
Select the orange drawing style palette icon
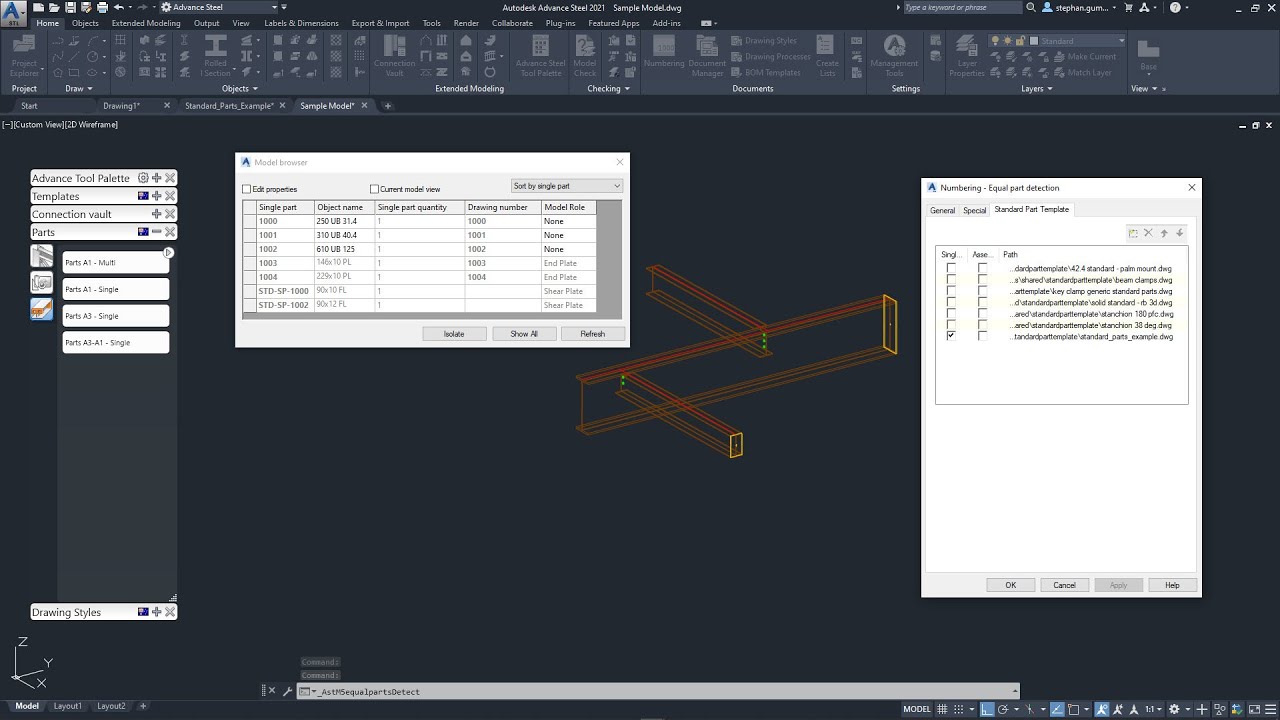[42, 309]
